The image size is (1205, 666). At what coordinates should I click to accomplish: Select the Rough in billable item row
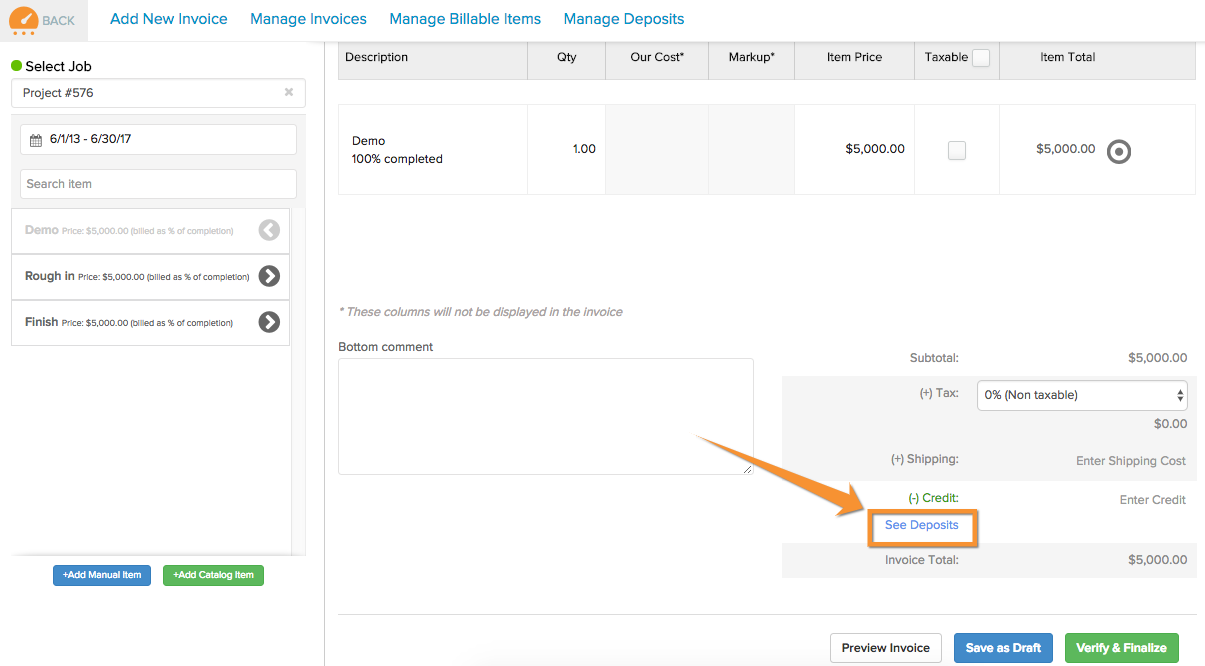(150, 276)
